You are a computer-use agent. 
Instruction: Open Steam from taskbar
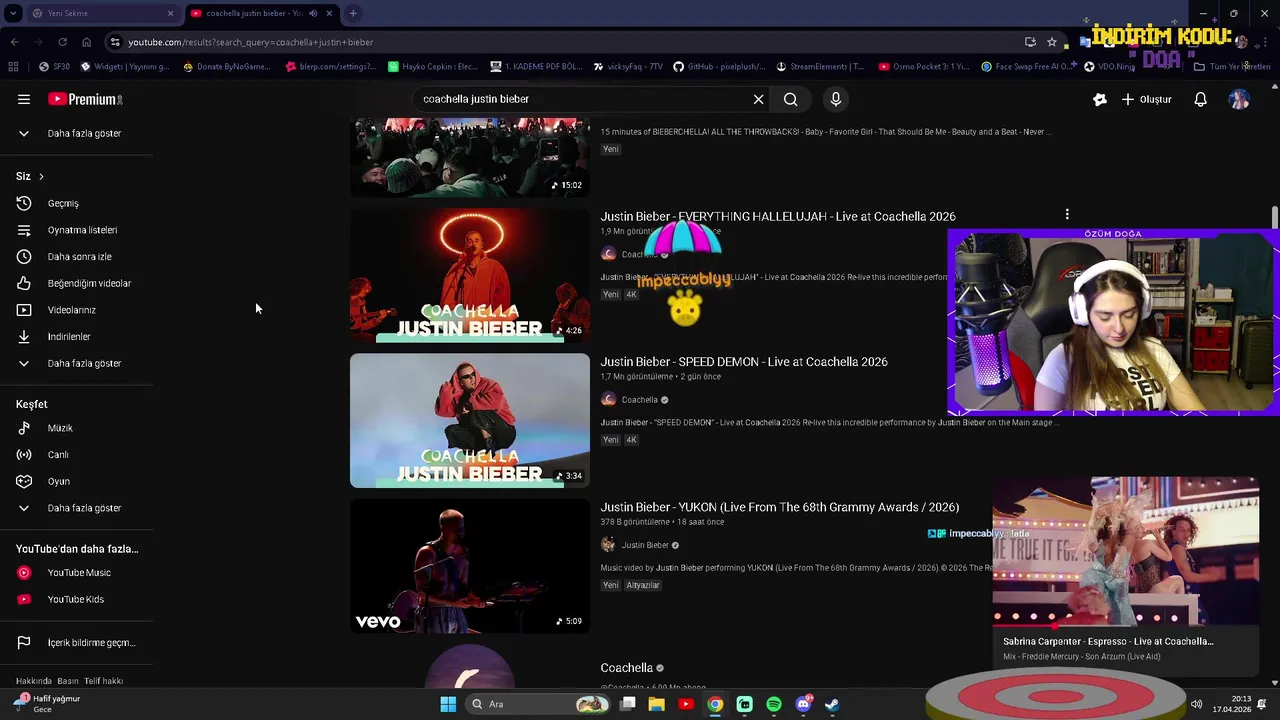coord(832,704)
